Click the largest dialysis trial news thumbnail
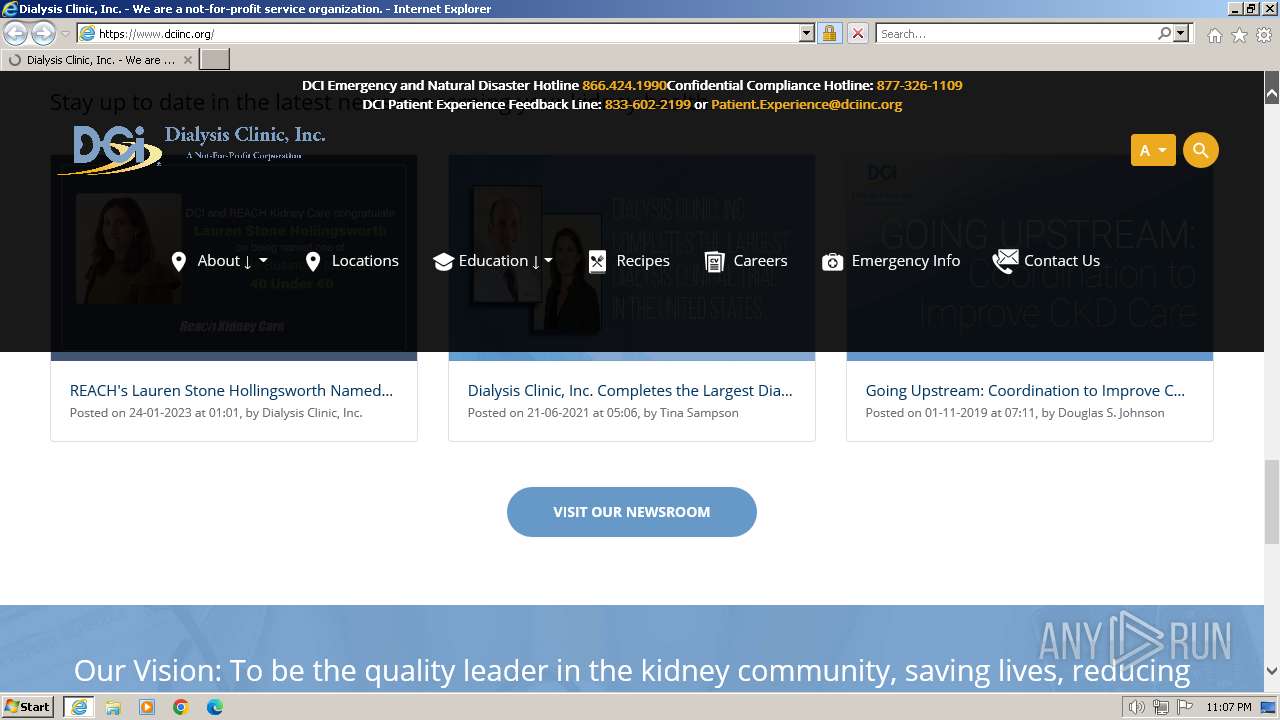Viewport: 1280px width, 720px height. tap(632, 257)
